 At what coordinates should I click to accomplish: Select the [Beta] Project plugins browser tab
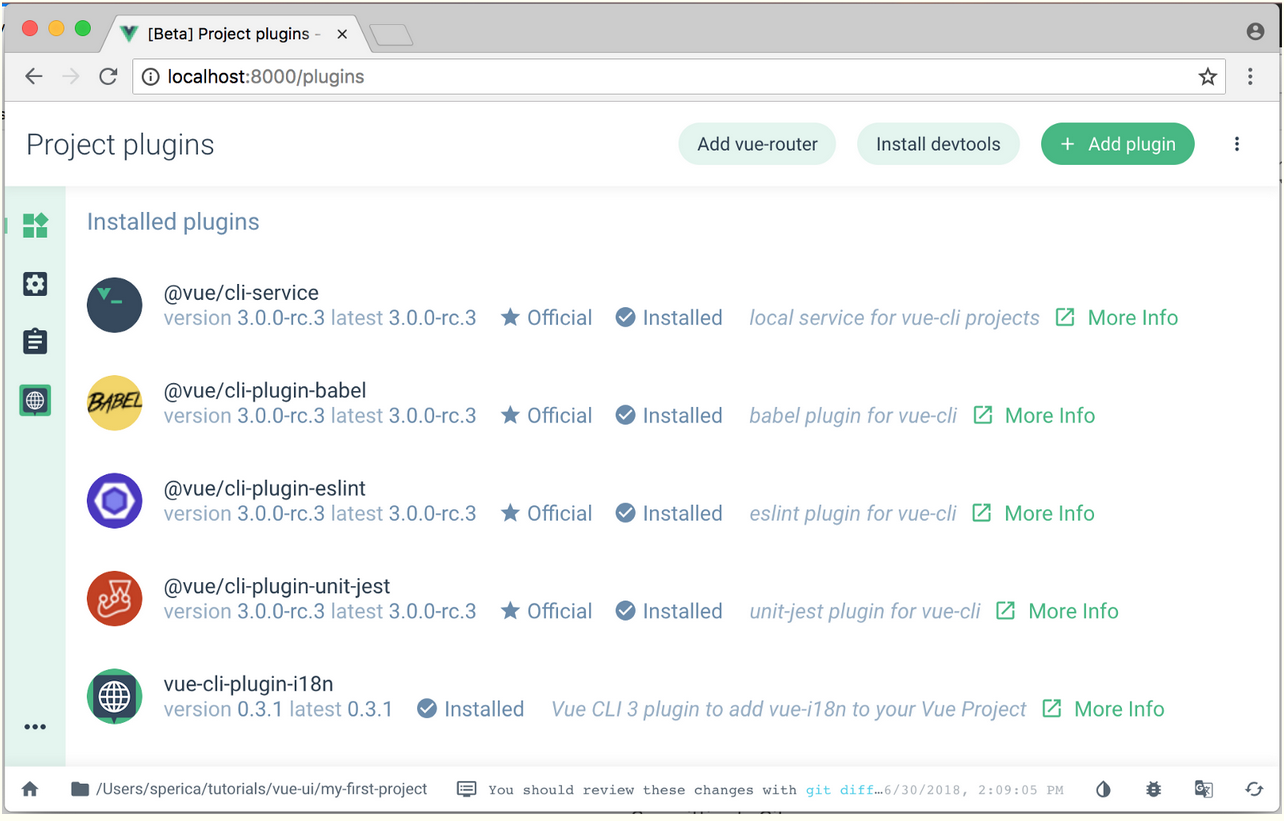(x=233, y=33)
